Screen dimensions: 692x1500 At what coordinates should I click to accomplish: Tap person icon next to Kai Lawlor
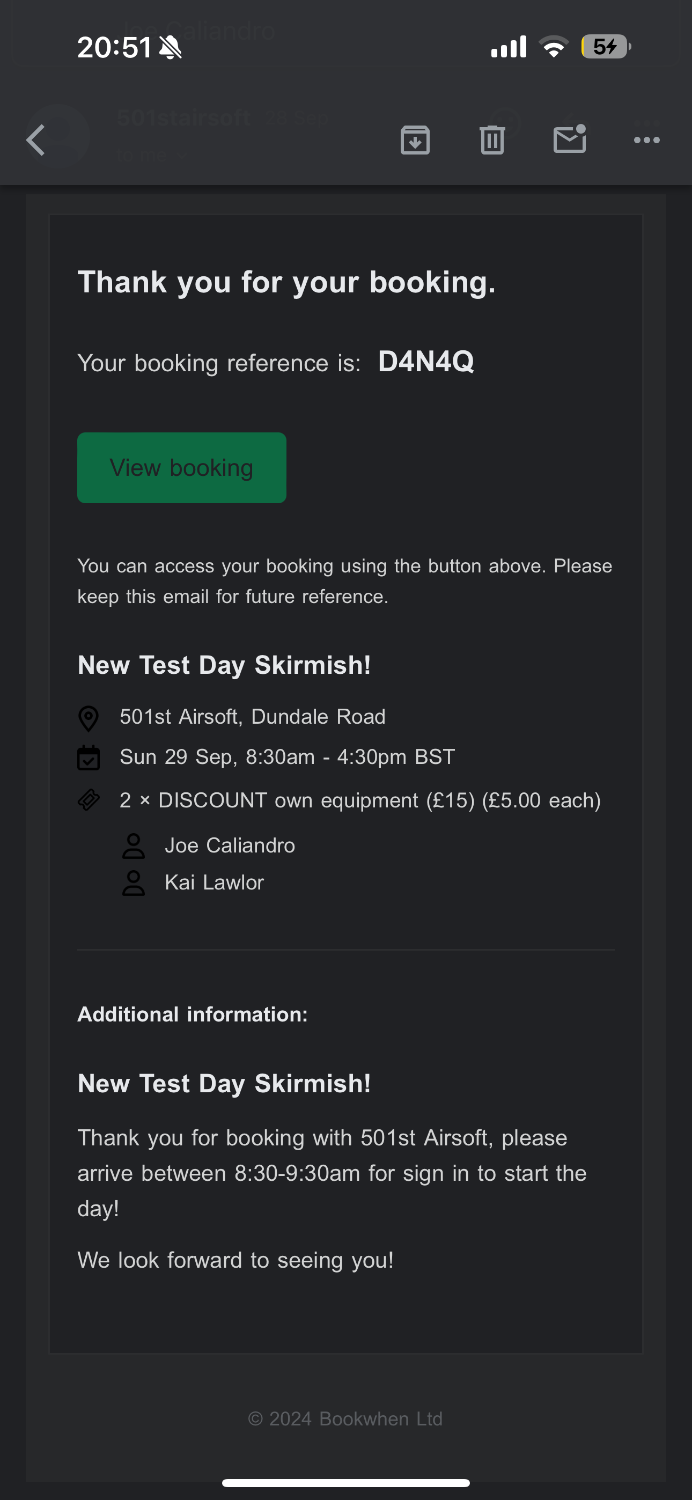133,883
